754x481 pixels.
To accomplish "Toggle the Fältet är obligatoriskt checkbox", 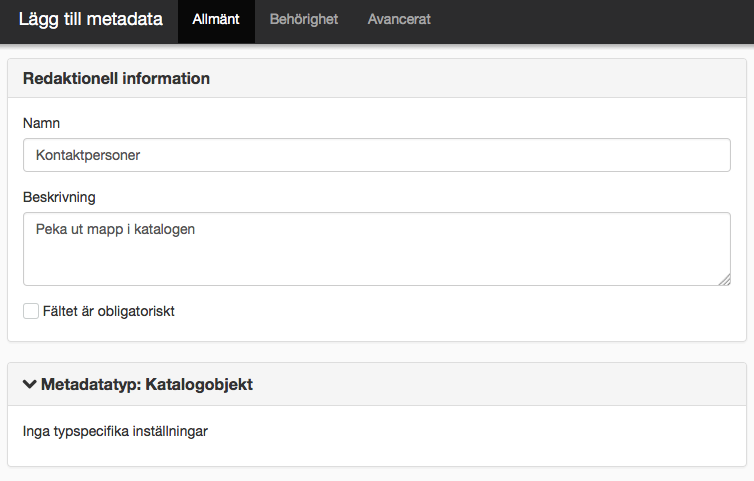I will (31, 311).
